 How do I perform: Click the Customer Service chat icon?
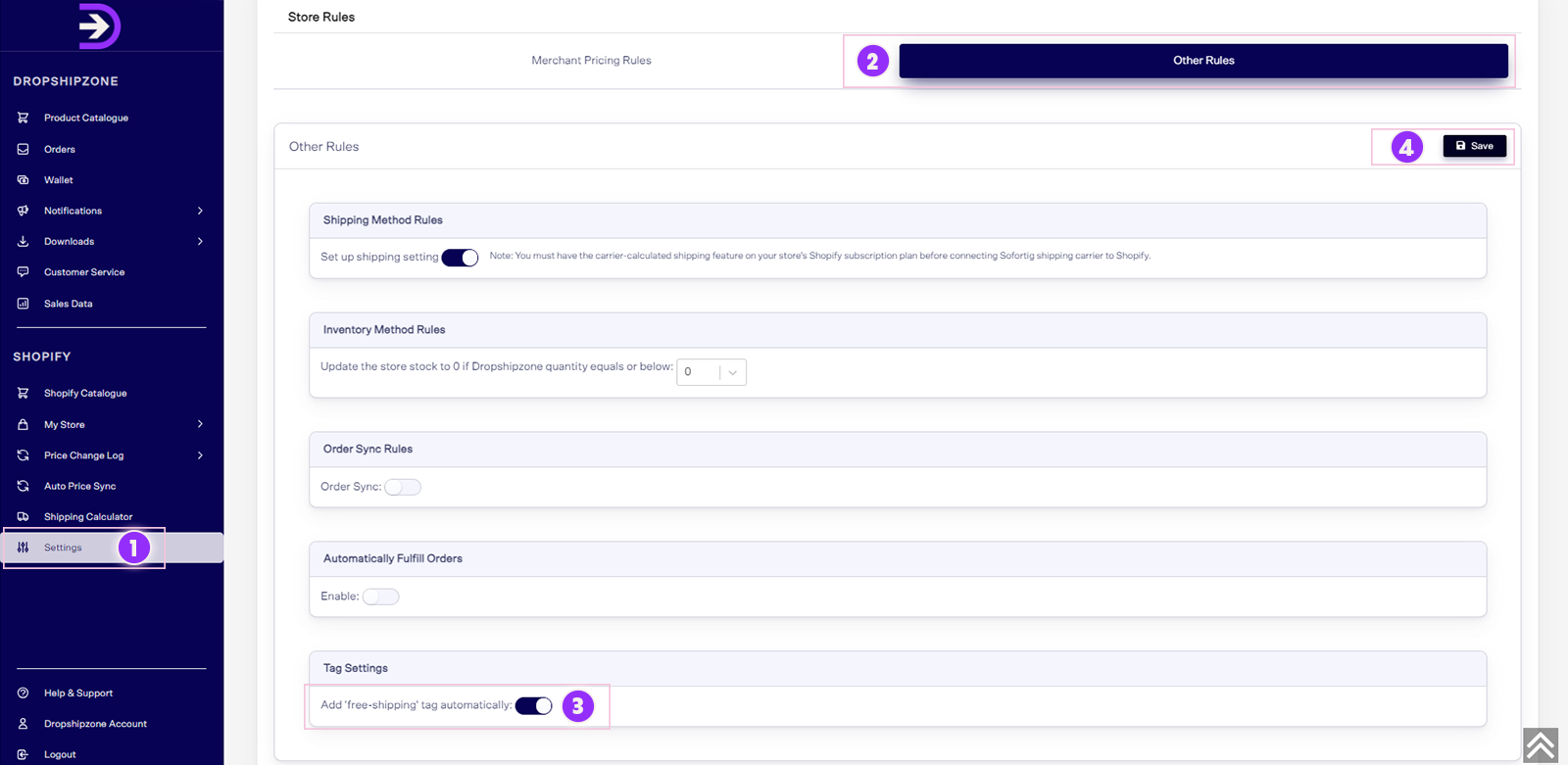(23, 272)
